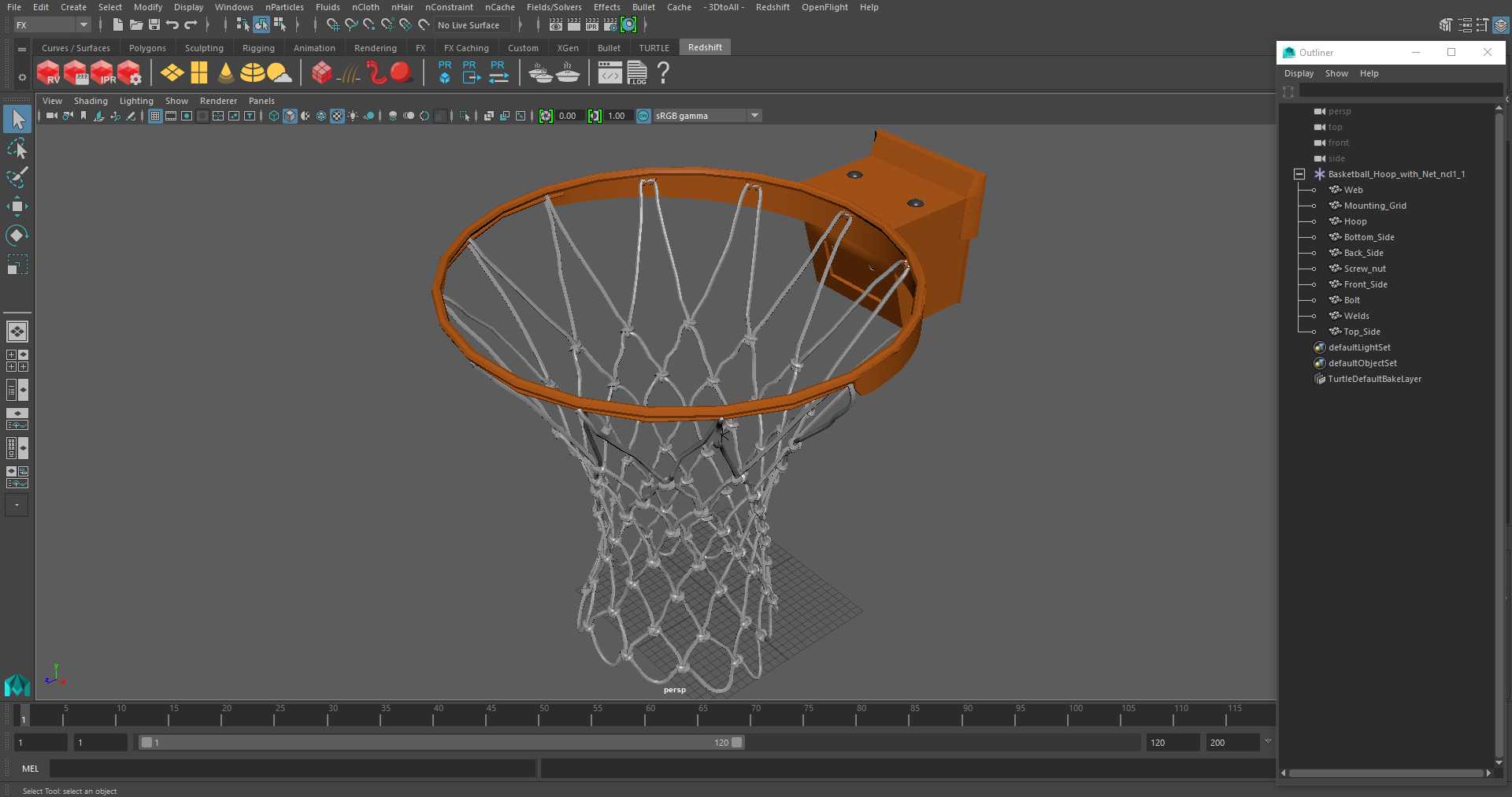Click the single-pane layout icon
This screenshot has width=1512, height=797.
click(17, 332)
